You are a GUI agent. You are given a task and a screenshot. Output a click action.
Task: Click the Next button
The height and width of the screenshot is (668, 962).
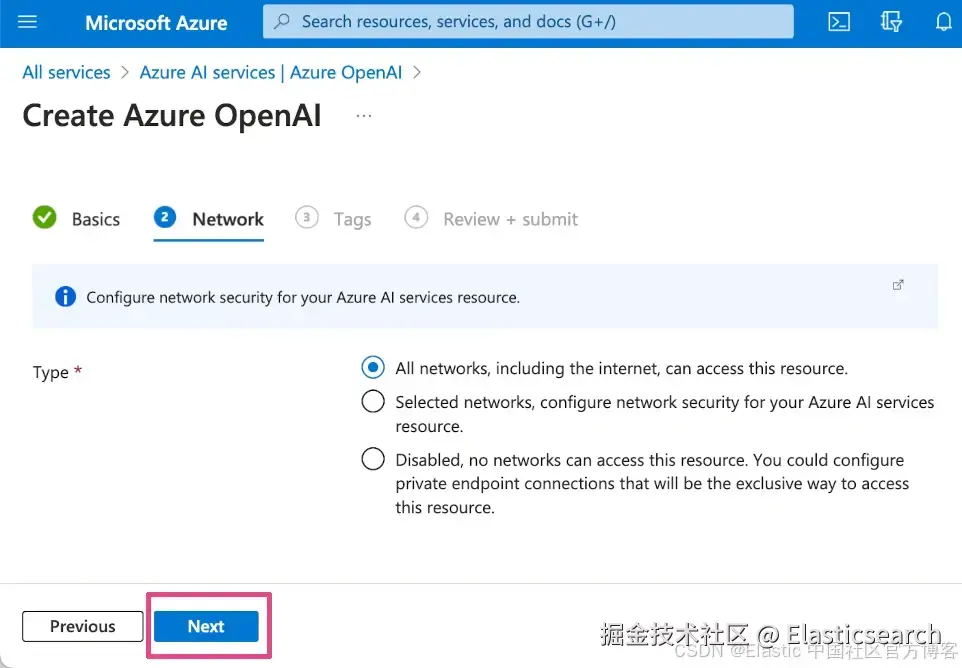pos(206,626)
